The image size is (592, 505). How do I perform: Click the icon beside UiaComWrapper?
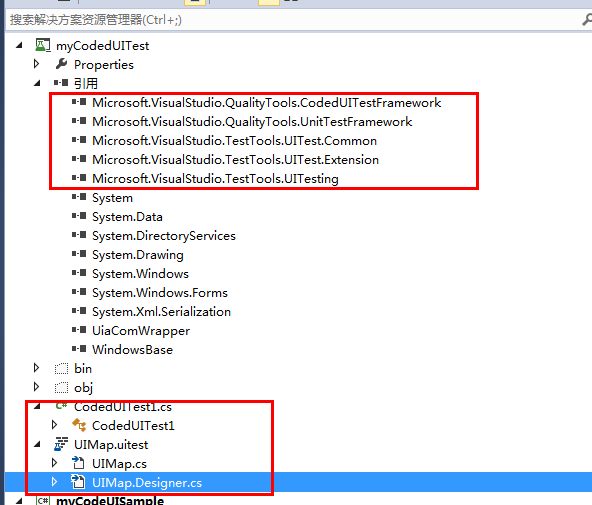click(79, 330)
